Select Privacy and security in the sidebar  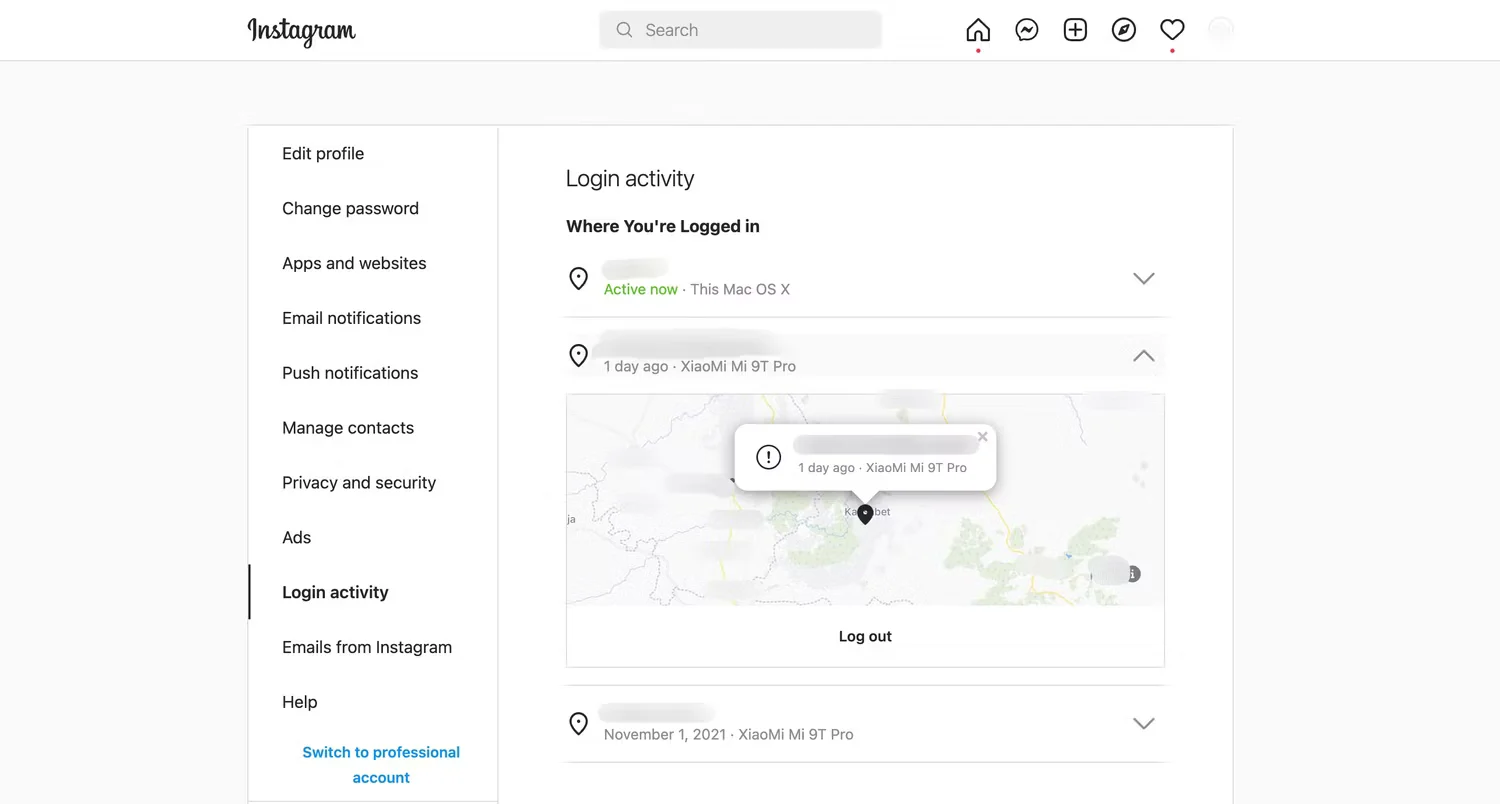[x=359, y=483]
